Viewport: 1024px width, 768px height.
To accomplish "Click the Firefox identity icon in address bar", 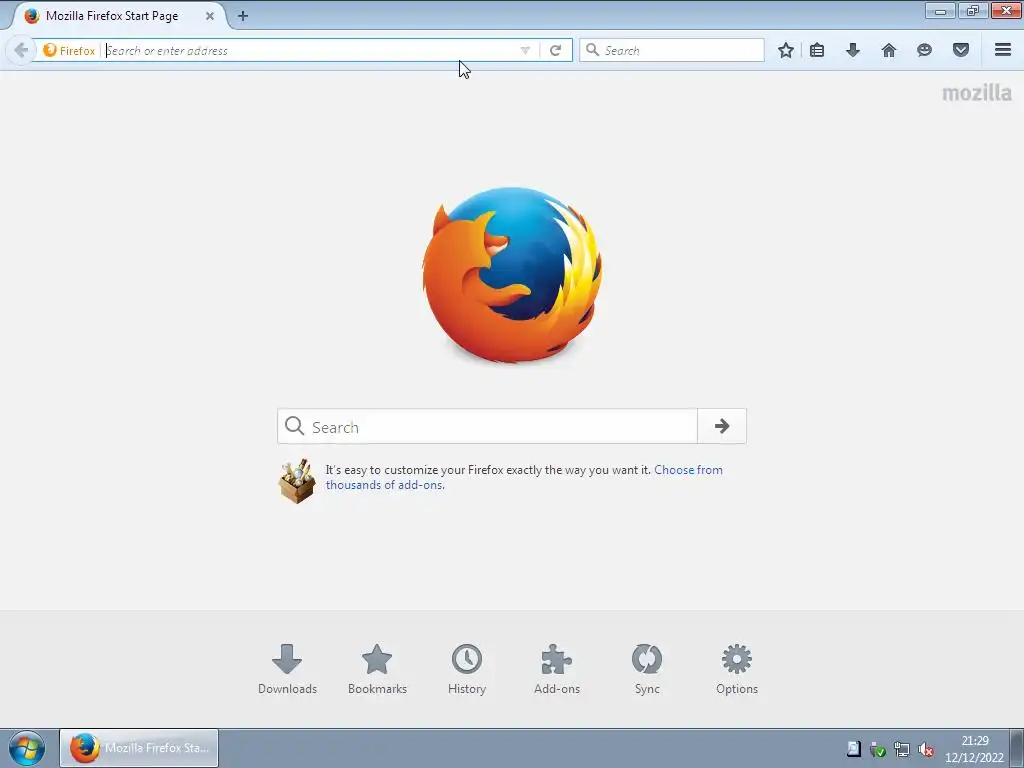I will [x=69, y=50].
